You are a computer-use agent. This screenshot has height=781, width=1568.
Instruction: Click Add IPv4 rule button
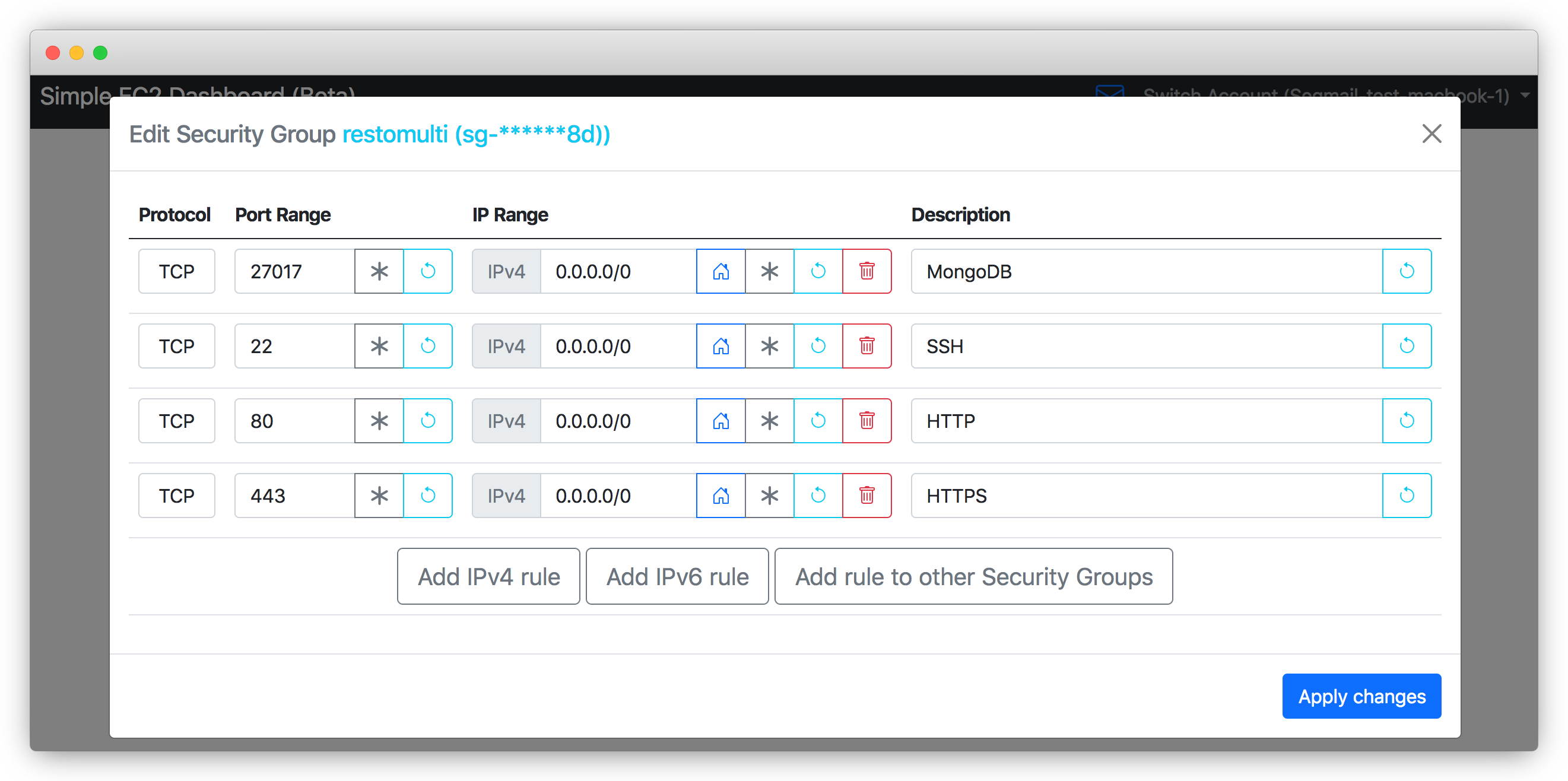coord(488,576)
